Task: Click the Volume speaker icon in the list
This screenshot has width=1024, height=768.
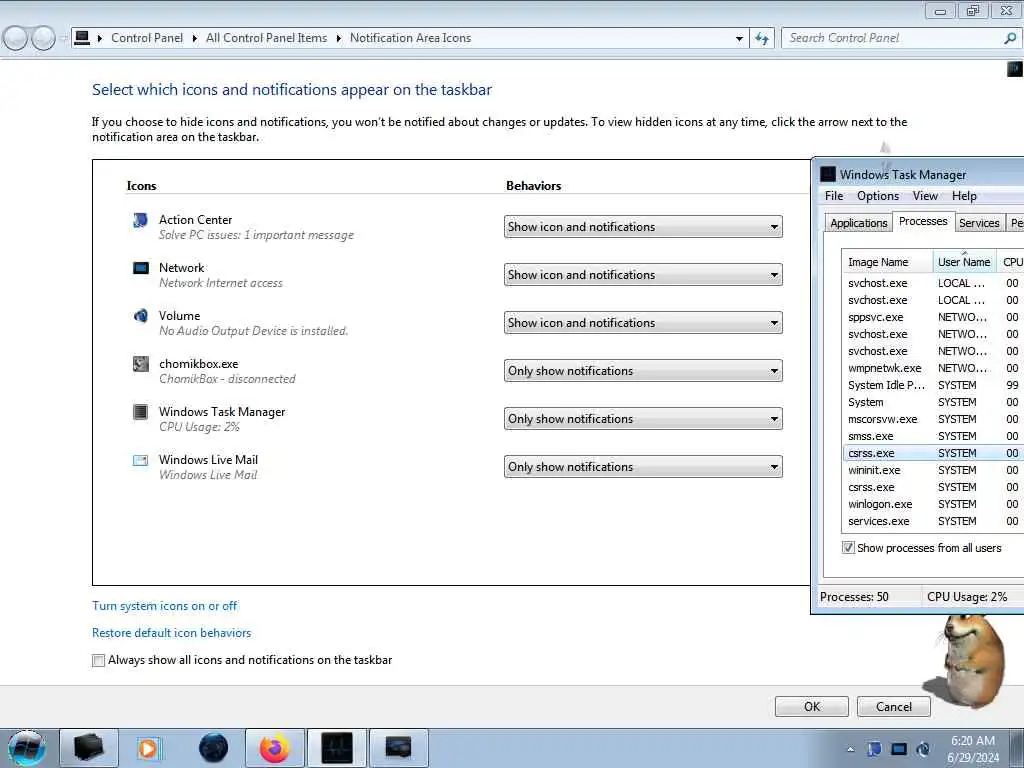Action: coord(140,316)
